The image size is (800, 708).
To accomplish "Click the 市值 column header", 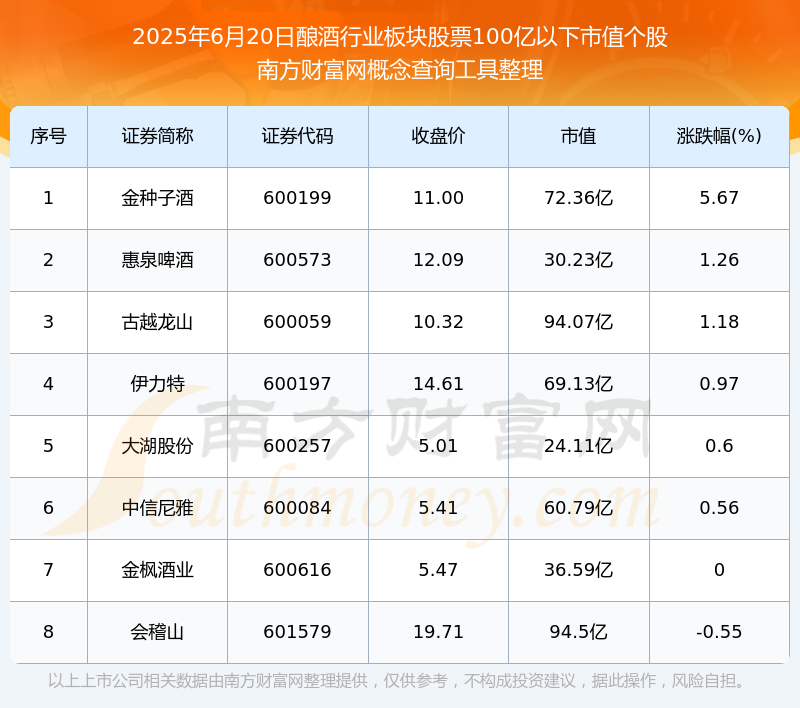I will (x=579, y=136).
